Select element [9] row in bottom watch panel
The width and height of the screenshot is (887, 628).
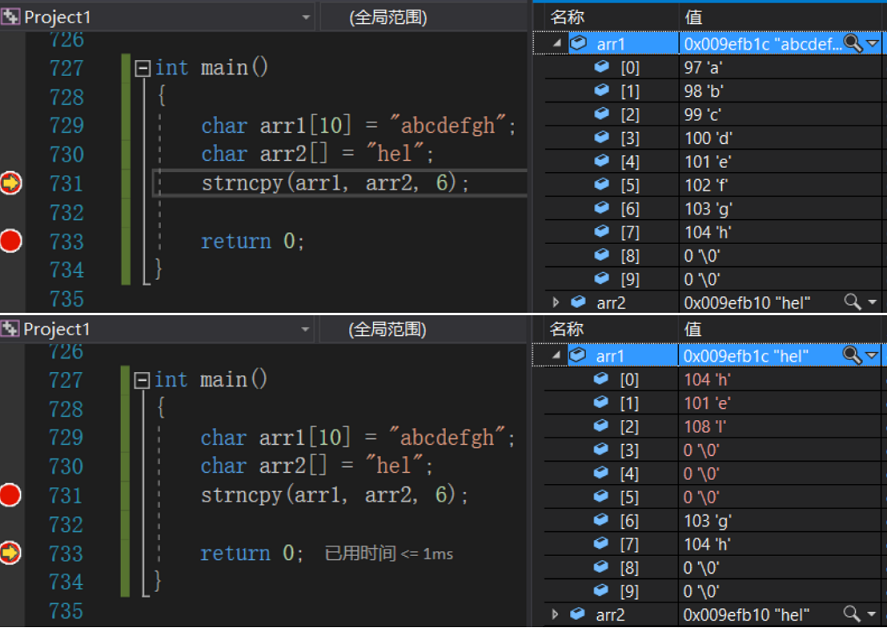(712, 592)
